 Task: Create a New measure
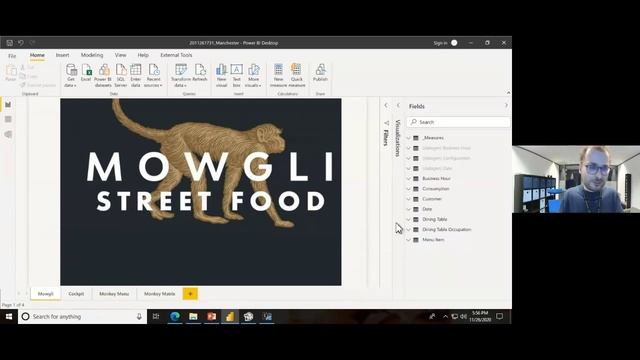point(278,75)
